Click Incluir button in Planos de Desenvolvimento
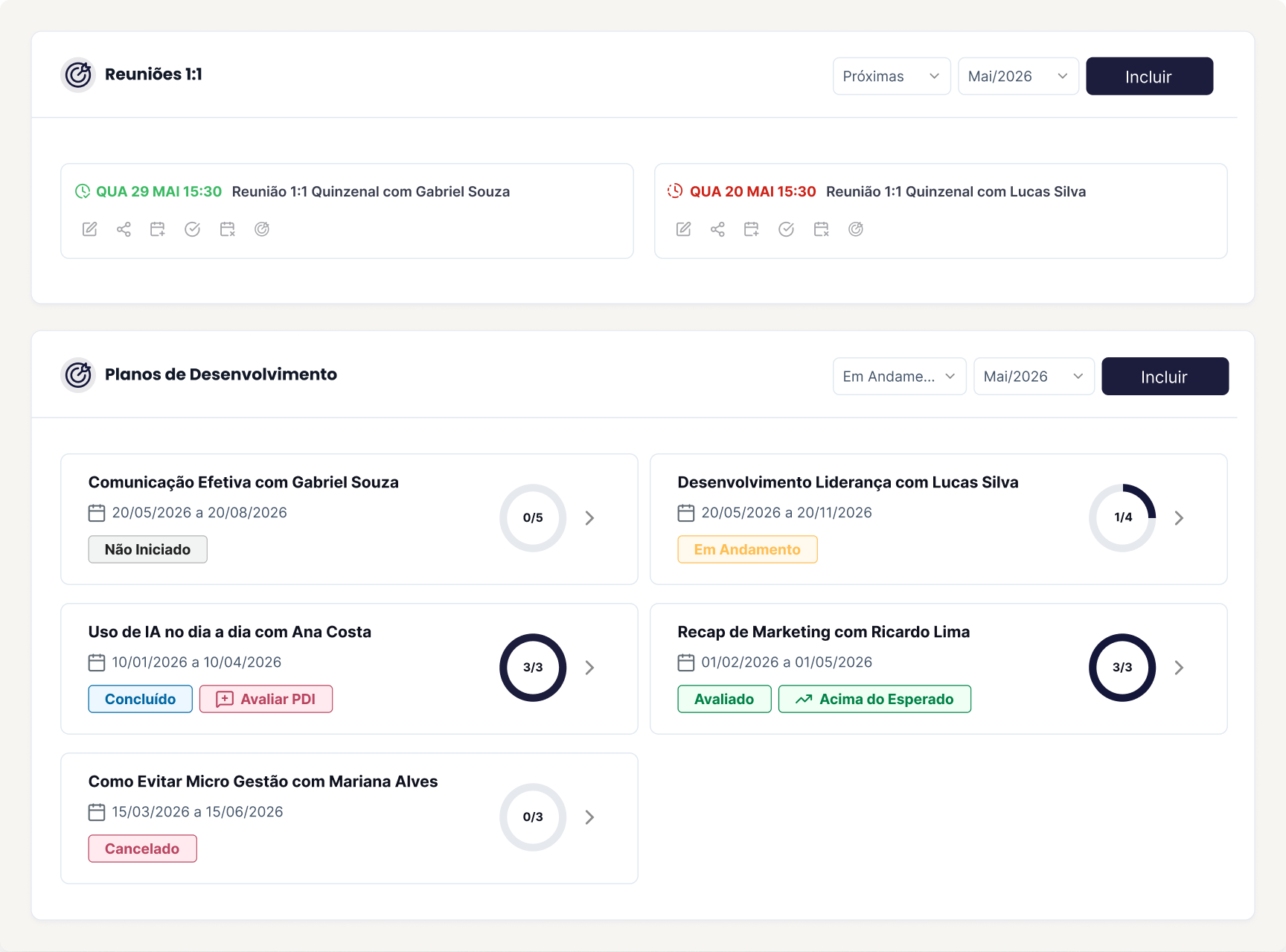Screen dimensions: 1286x952 1165,376
